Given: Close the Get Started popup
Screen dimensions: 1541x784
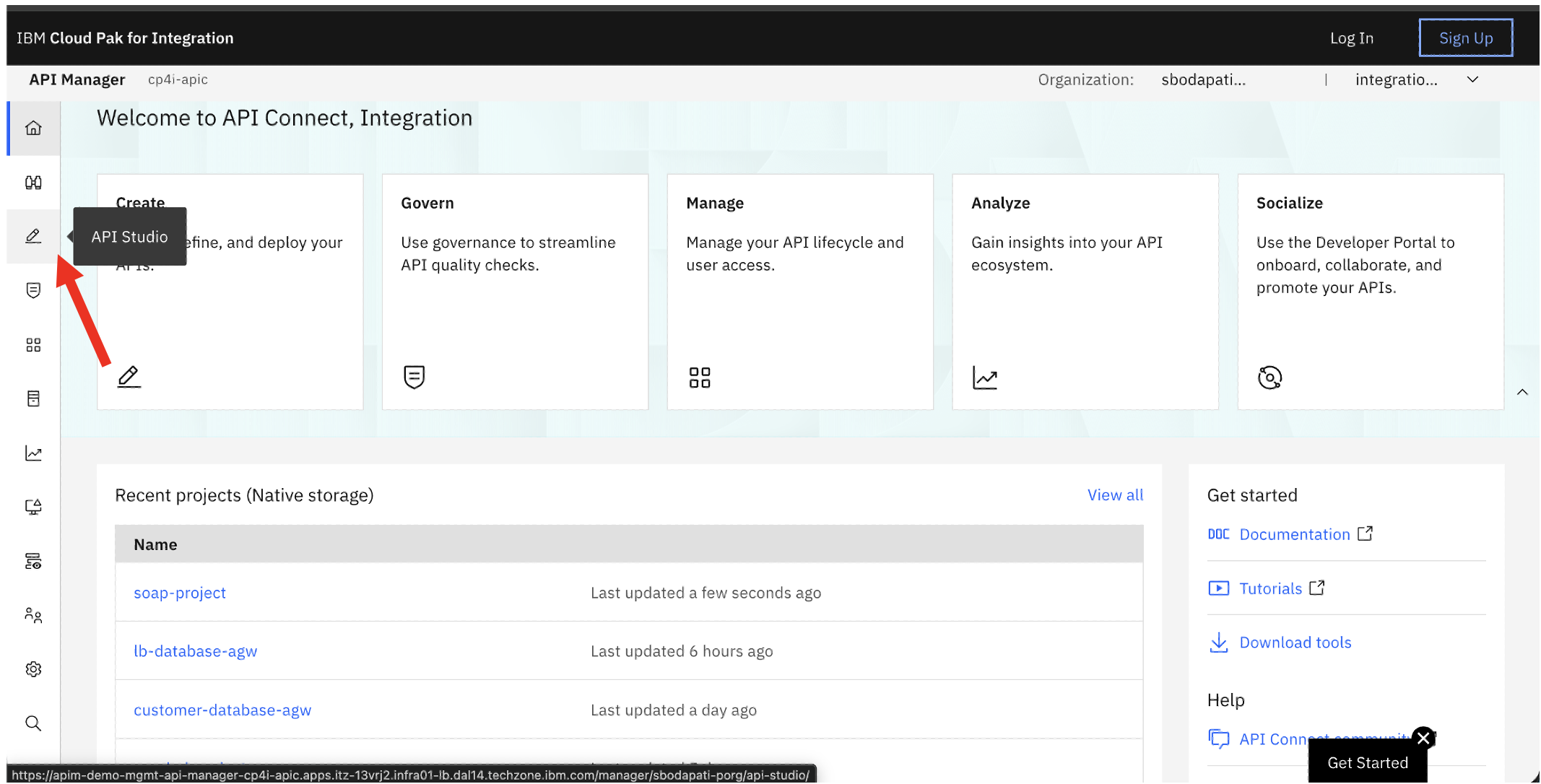Looking at the screenshot, I should 1423,738.
